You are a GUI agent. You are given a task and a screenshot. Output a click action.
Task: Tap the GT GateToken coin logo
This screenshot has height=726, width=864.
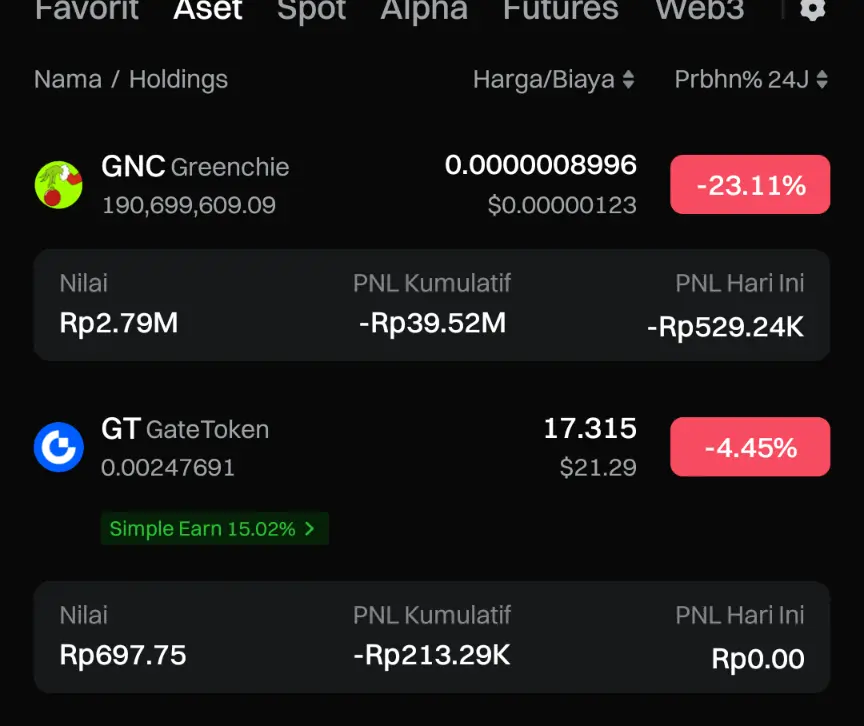pos(58,447)
